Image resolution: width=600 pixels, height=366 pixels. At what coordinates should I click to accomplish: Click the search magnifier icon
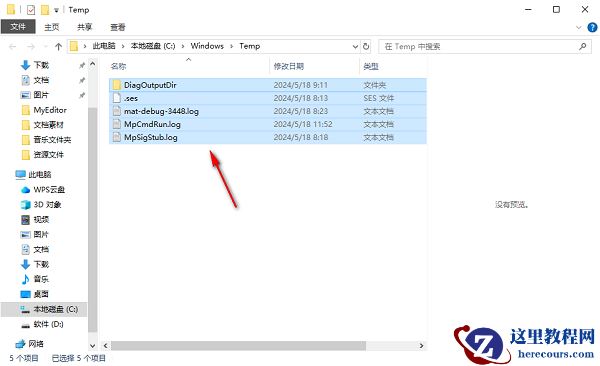pos(582,46)
